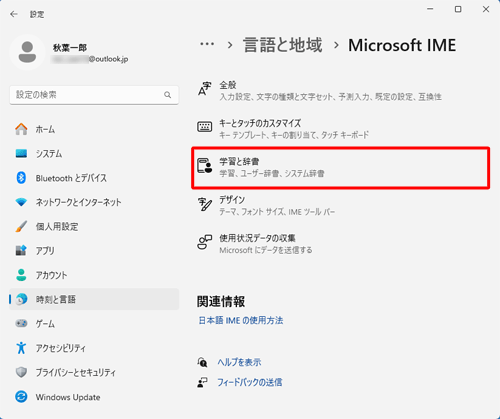Open アクセシビリティ settings category
500x419 pixels.
[x=94, y=348]
